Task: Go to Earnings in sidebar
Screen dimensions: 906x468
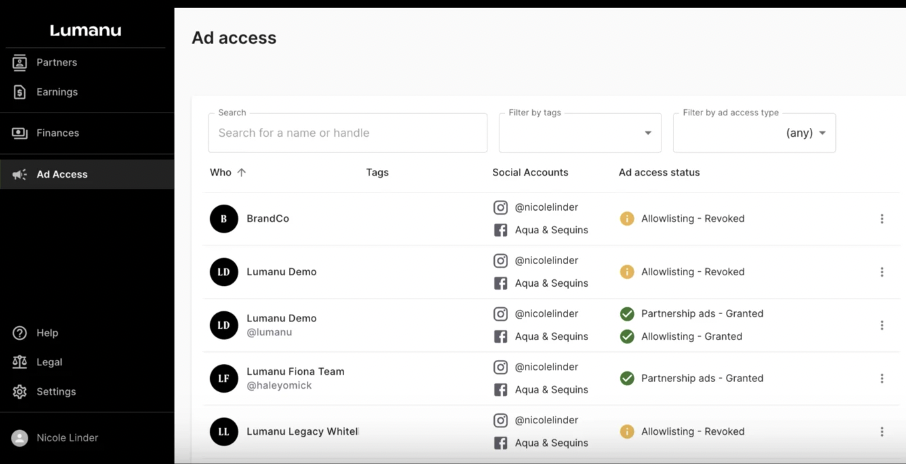Action: 56,92
